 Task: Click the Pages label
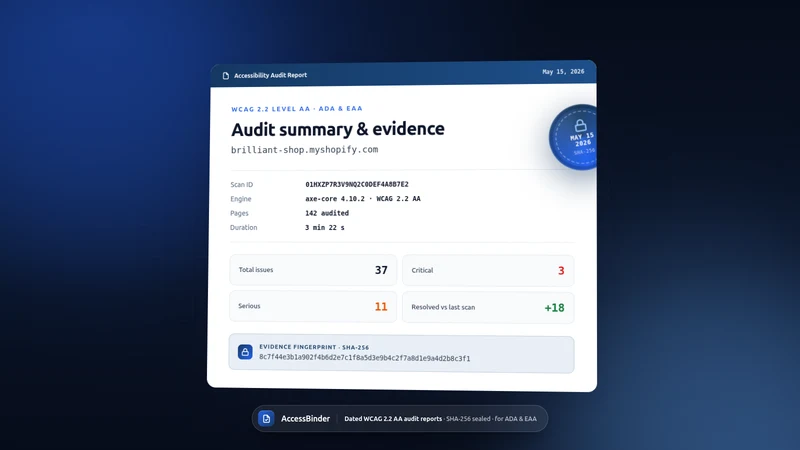pos(239,213)
